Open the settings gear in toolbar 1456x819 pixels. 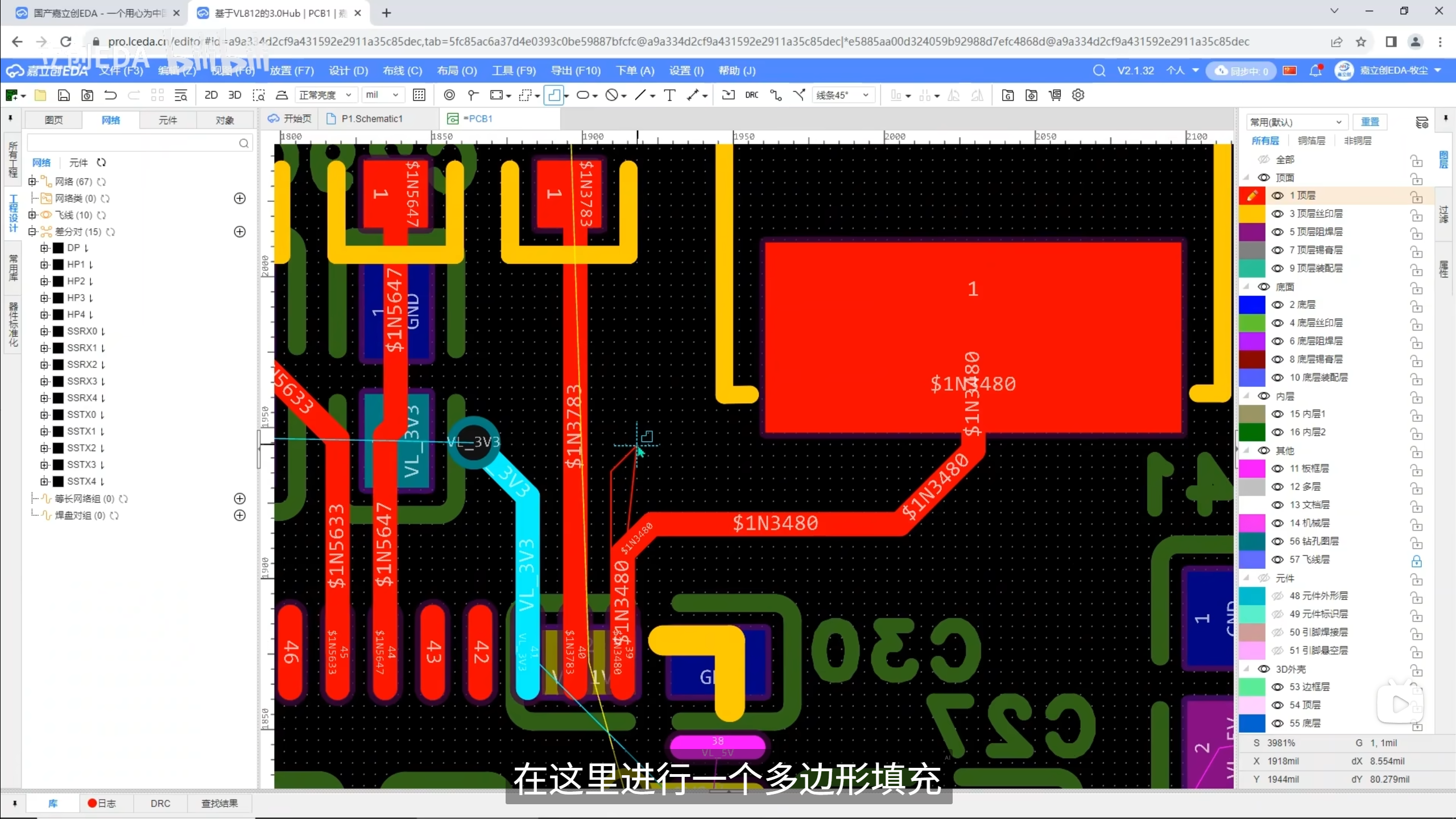click(x=1078, y=95)
